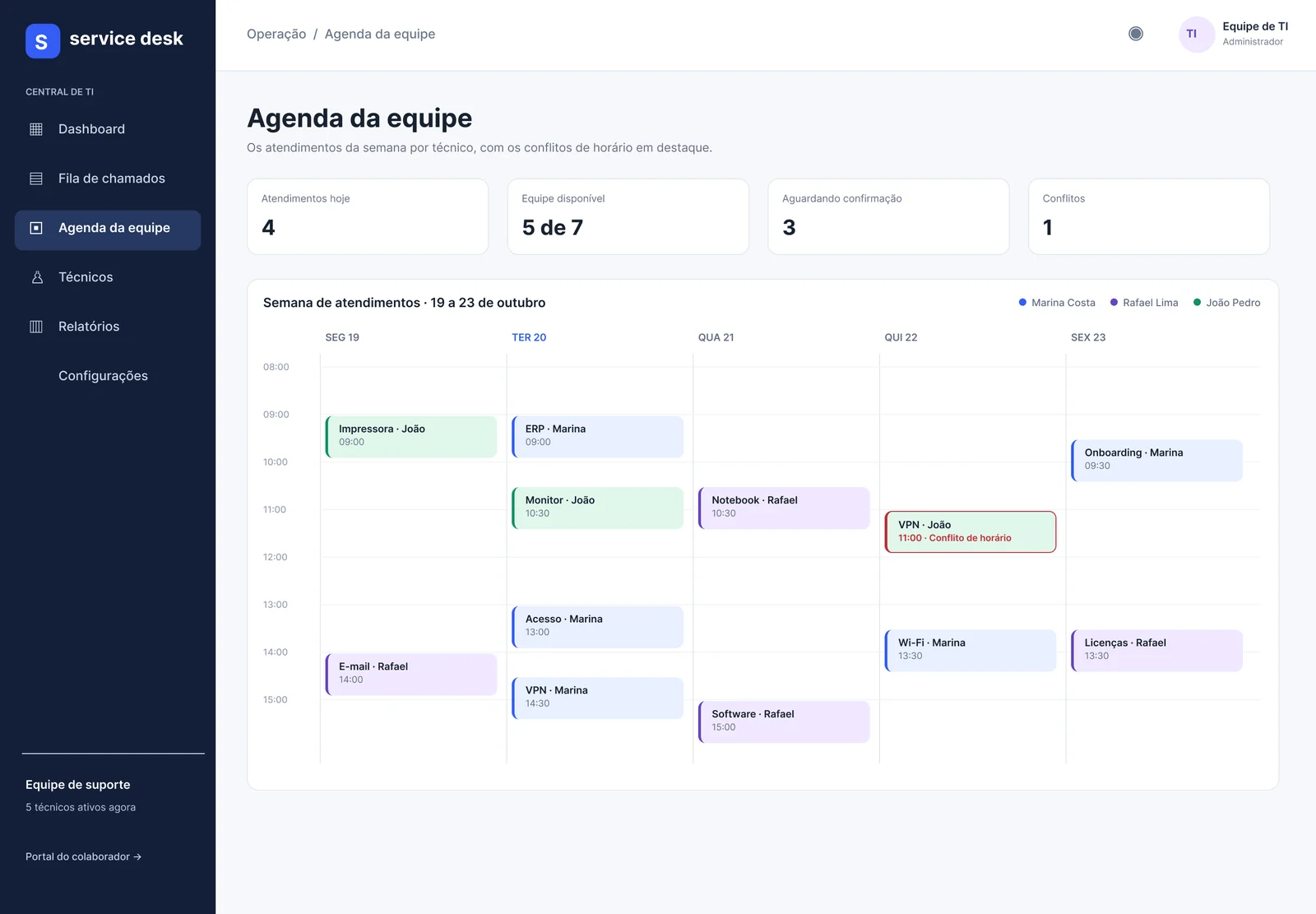Open the Monitor · João appointment
The width and height of the screenshot is (1316, 914).
pos(598,508)
